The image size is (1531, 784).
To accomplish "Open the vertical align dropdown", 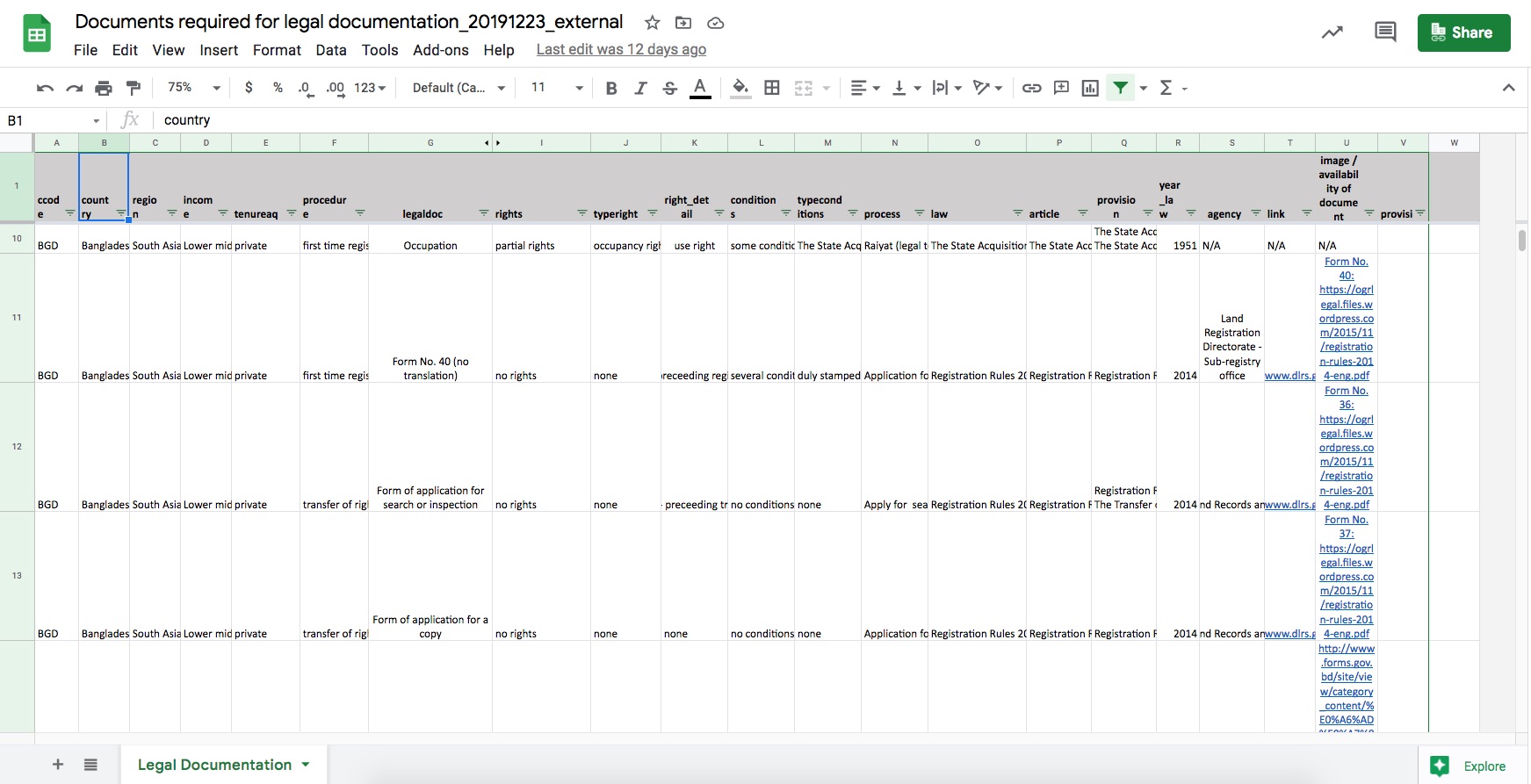I will tap(906, 88).
